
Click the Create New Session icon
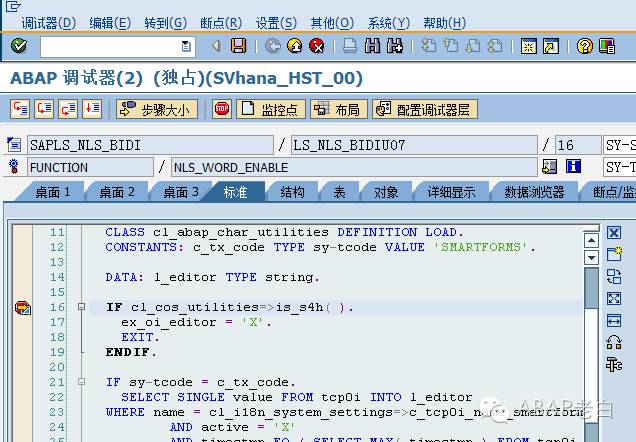coord(529,46)
